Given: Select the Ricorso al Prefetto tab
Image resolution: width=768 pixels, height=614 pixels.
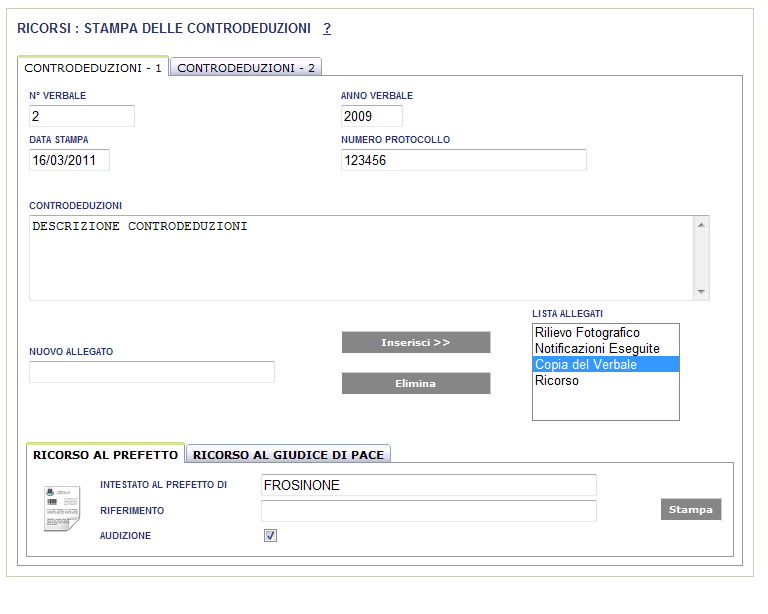Looking at the screenshot, I should [x=105, y=455].
